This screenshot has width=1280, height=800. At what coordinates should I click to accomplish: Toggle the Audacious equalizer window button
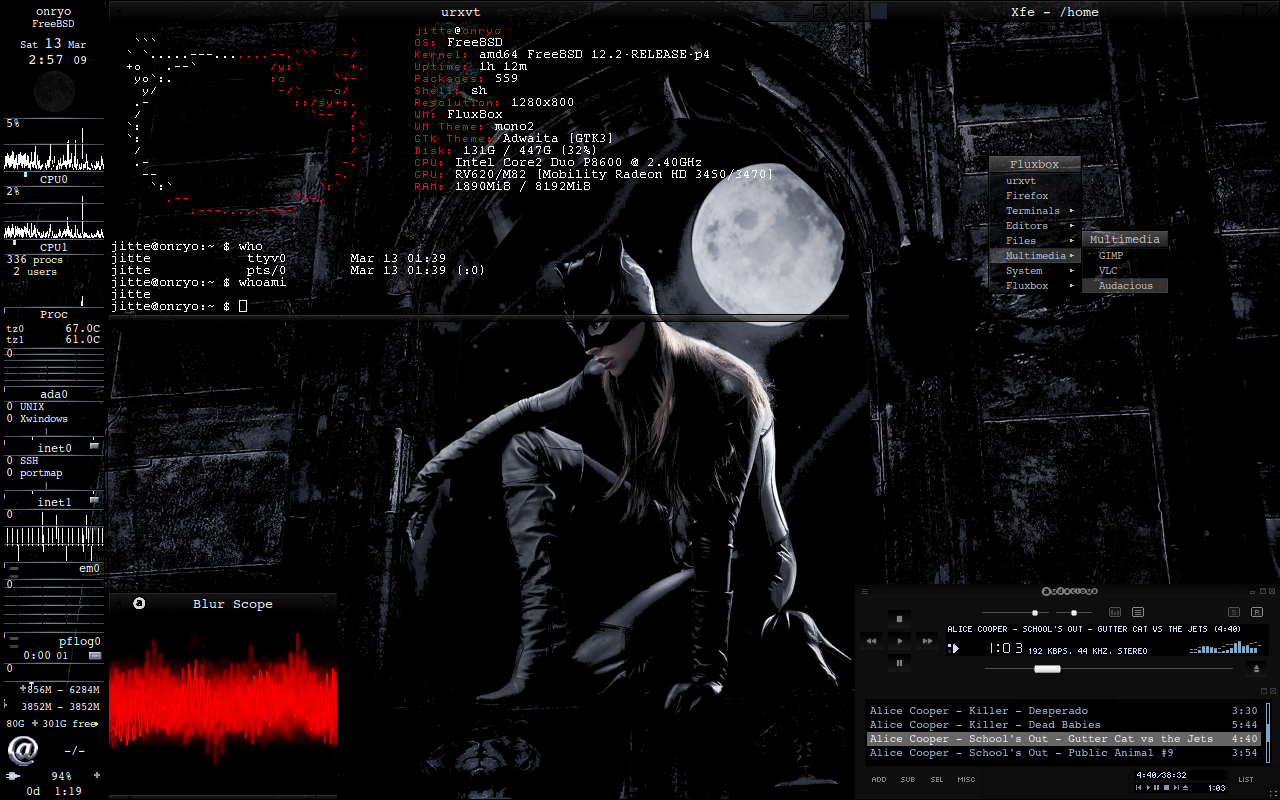[x=1115, y=612]
